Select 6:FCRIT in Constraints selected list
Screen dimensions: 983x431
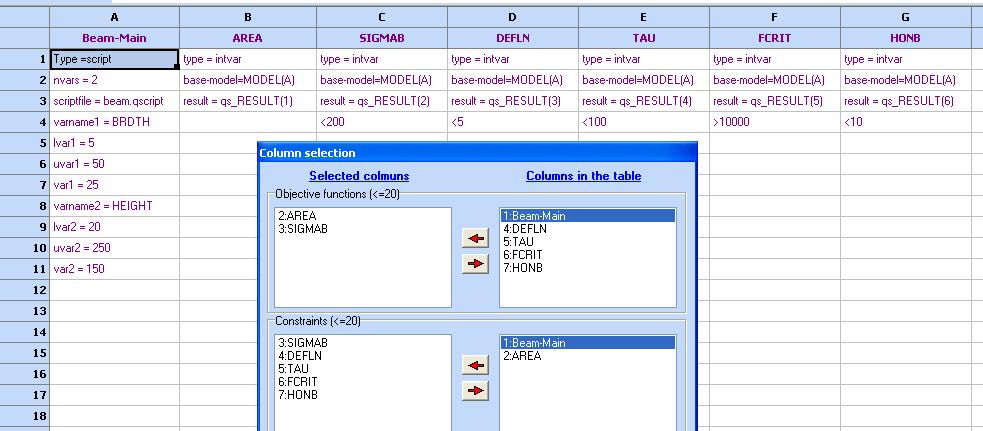click(x=298, y=382)
